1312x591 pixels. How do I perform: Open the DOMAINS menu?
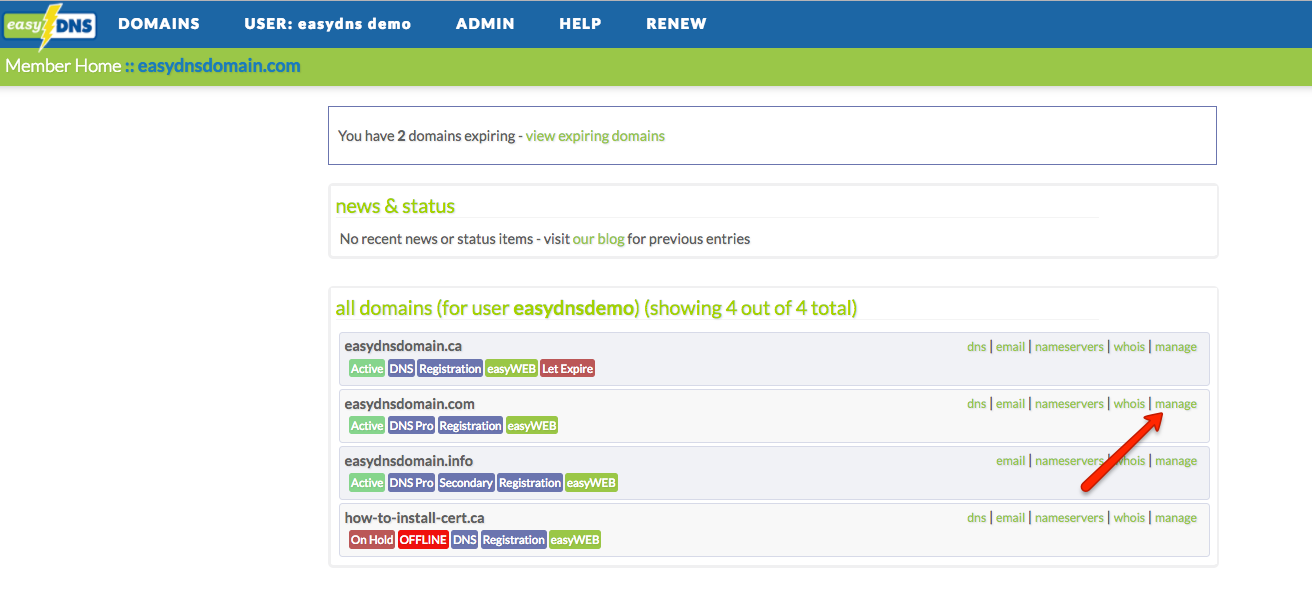click(159, 24)
